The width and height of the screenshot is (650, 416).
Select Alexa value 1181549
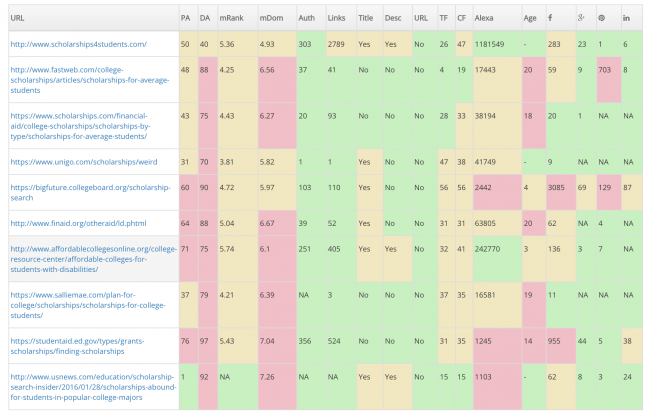(489, 44)
